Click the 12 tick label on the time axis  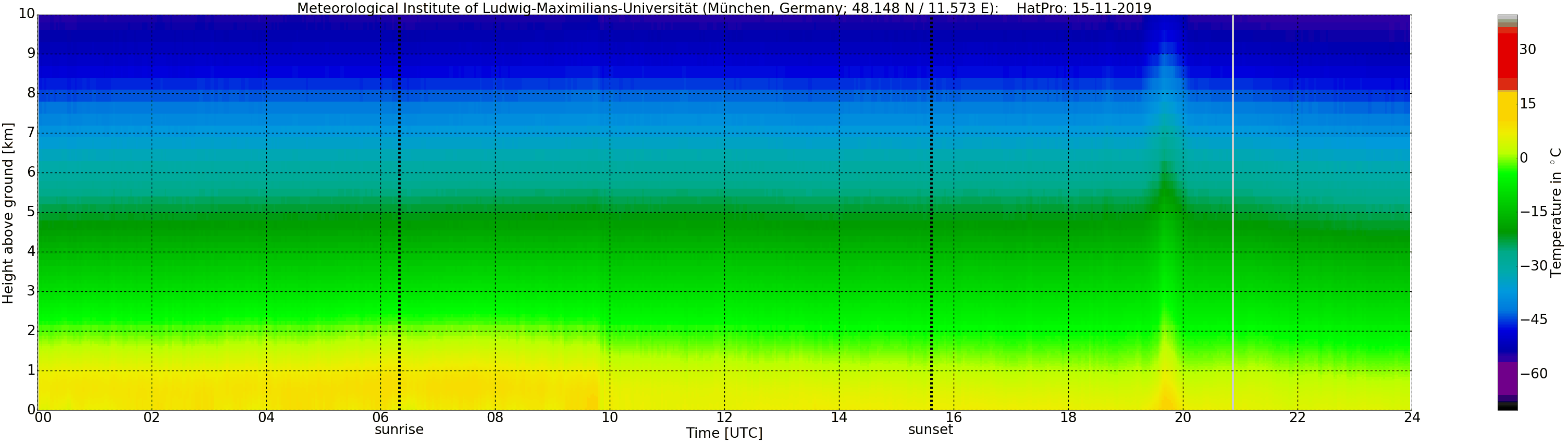[x=724, y=417]
